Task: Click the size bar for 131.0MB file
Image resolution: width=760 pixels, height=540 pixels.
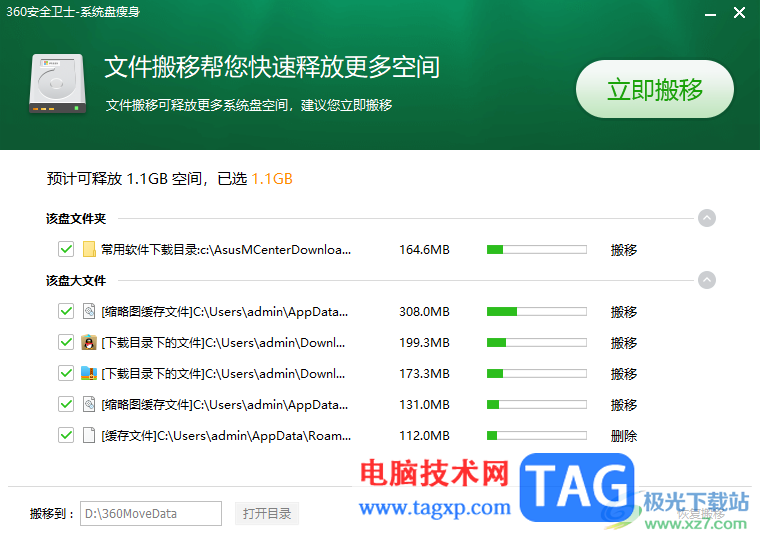Action: pyautogui.click(x=537, y=405)
